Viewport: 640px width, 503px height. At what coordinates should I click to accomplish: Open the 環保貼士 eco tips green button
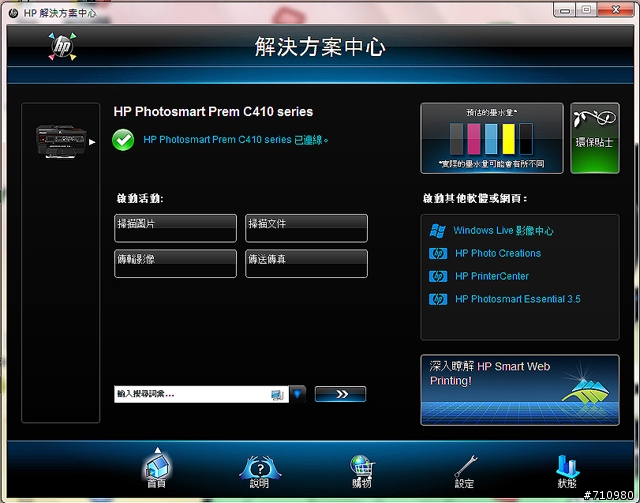click(595, 138)
